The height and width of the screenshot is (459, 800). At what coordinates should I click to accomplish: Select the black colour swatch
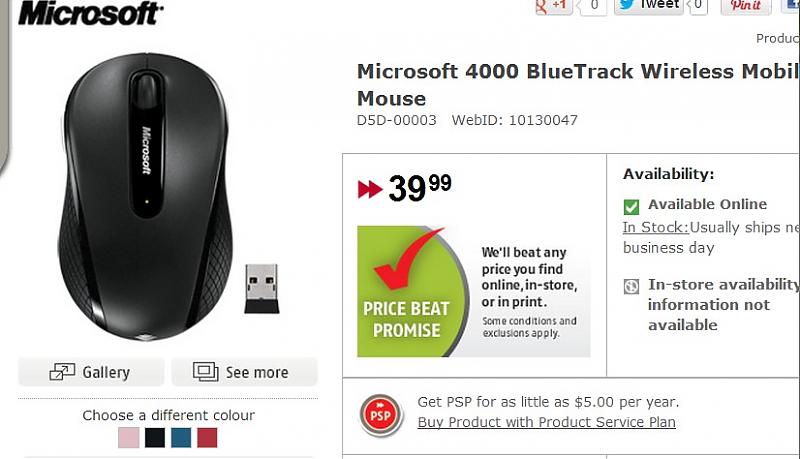(x=154, y=438)
